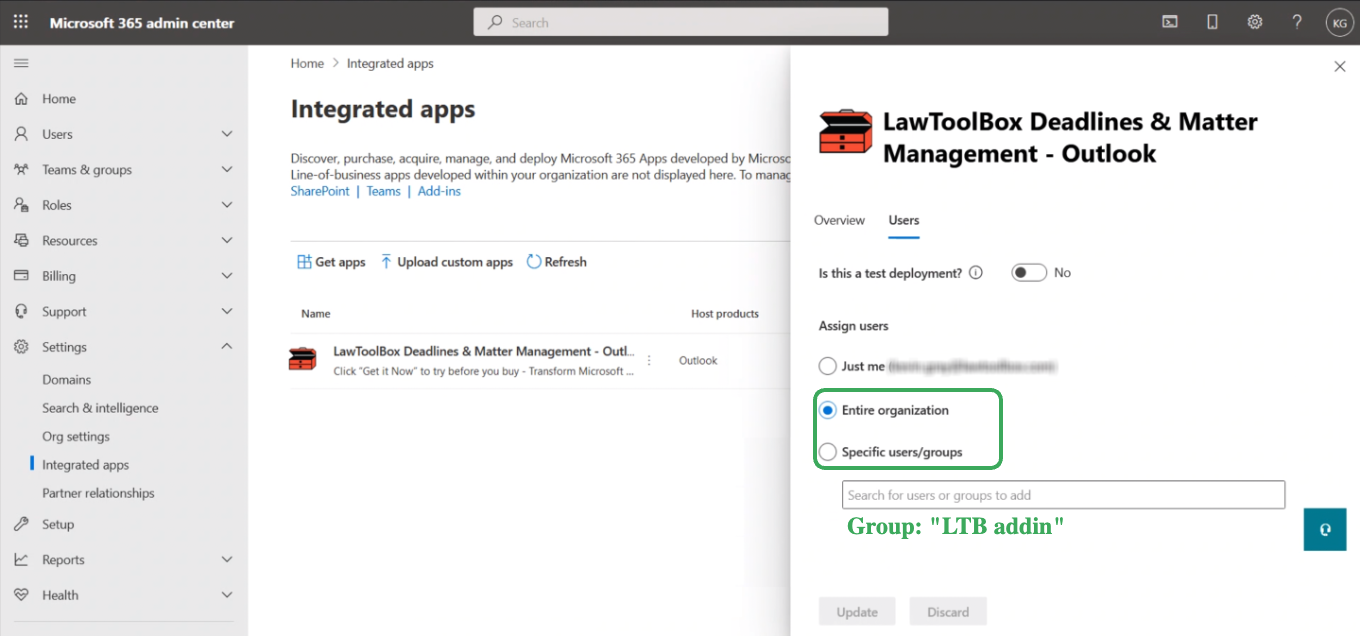Click the search users or groups field
Image resolution: width=1360 pixels, height=636 pixels.
1064,495
